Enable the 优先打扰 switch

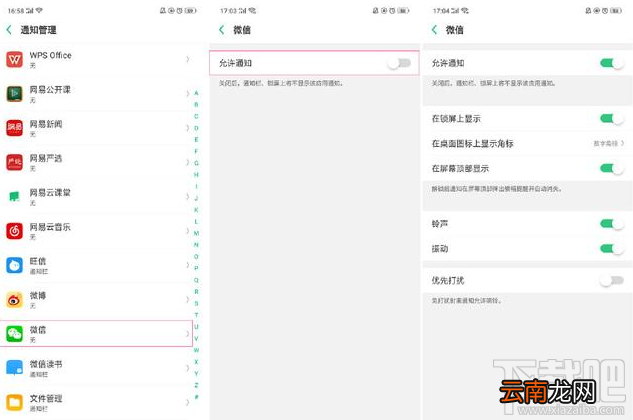[612, 280]
